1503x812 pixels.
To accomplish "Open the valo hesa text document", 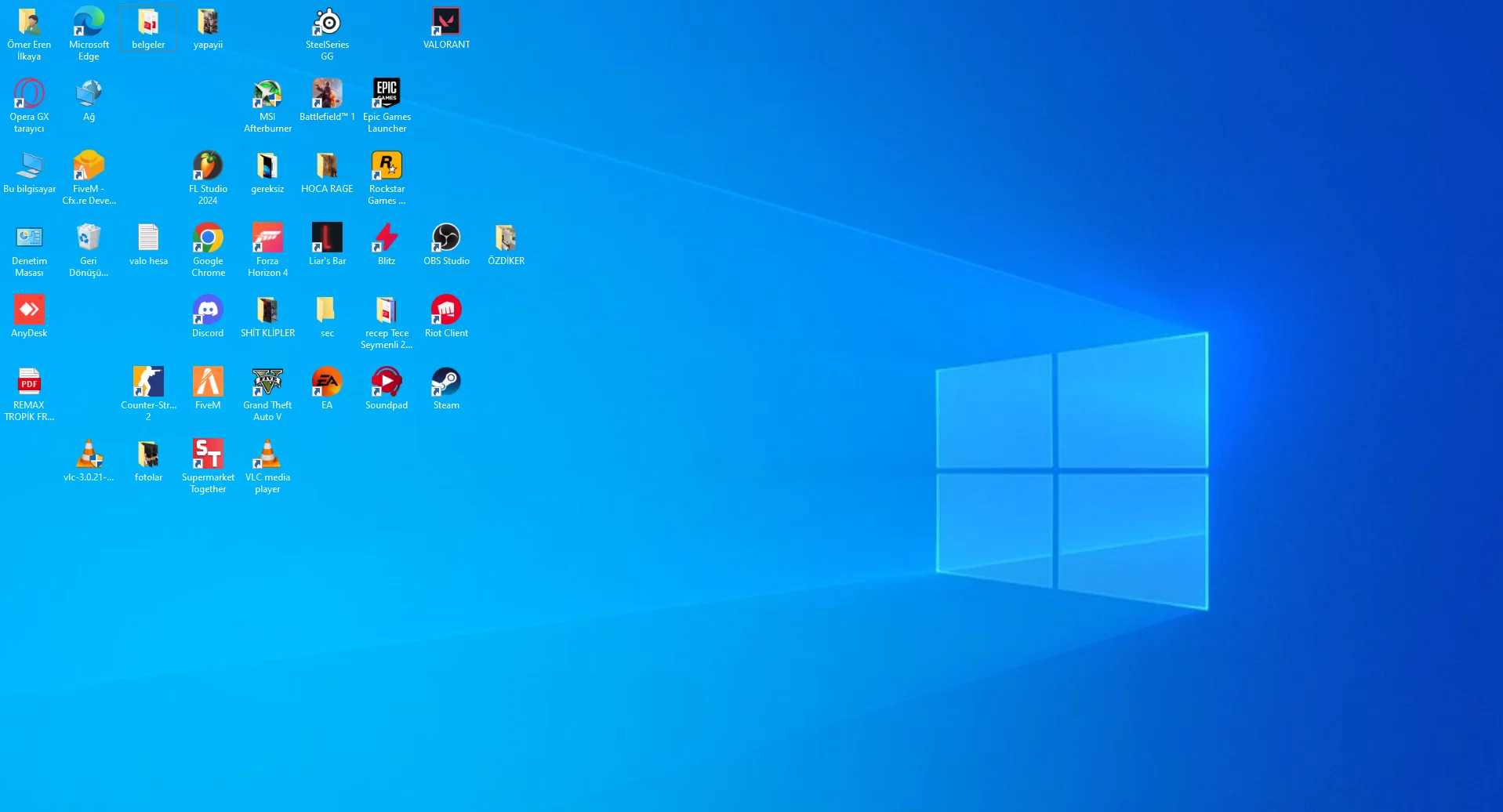I will (x=148, y=237).
